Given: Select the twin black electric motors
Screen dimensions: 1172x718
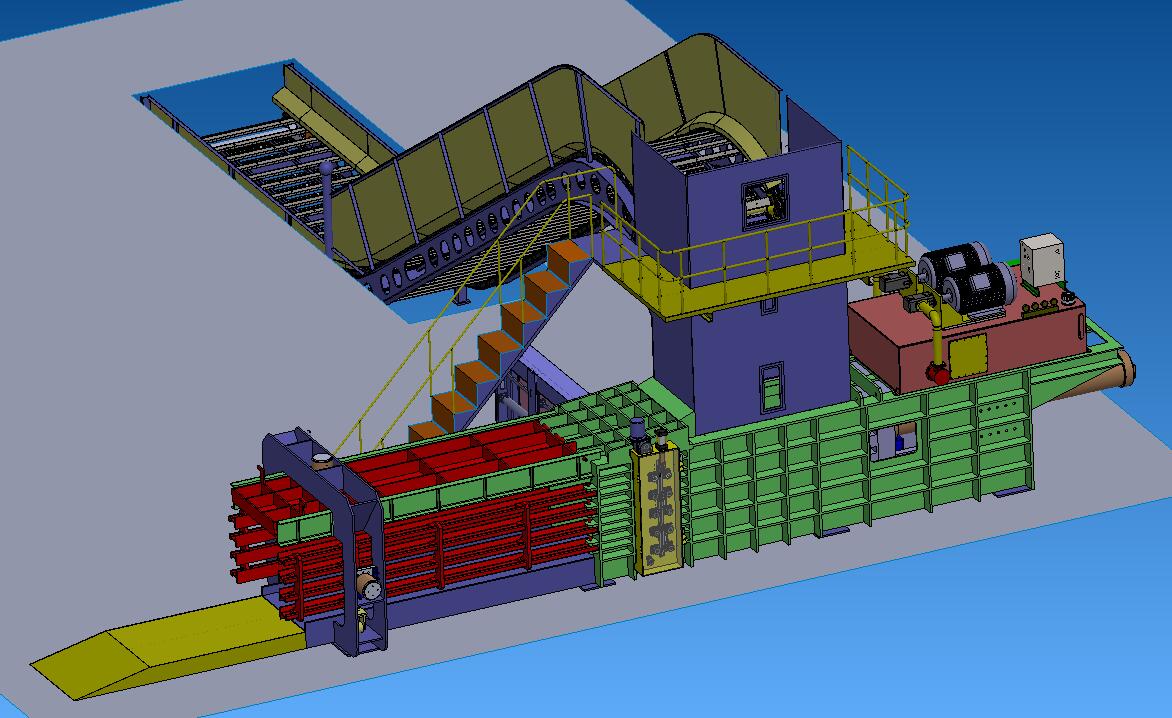Looking at the screenshot, I should [966, 277].
